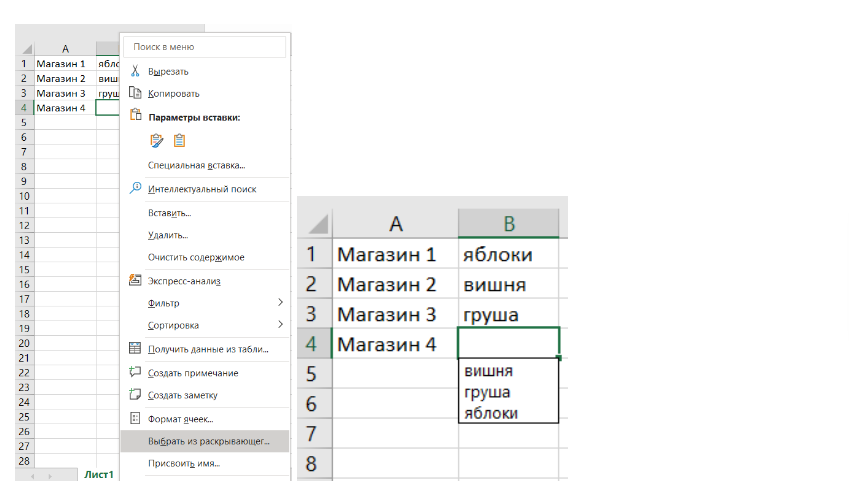Choose Экспресс-анализ entry
Viewport: 849px width, 485px height.
pyautogui.click(x=184, y=281)
